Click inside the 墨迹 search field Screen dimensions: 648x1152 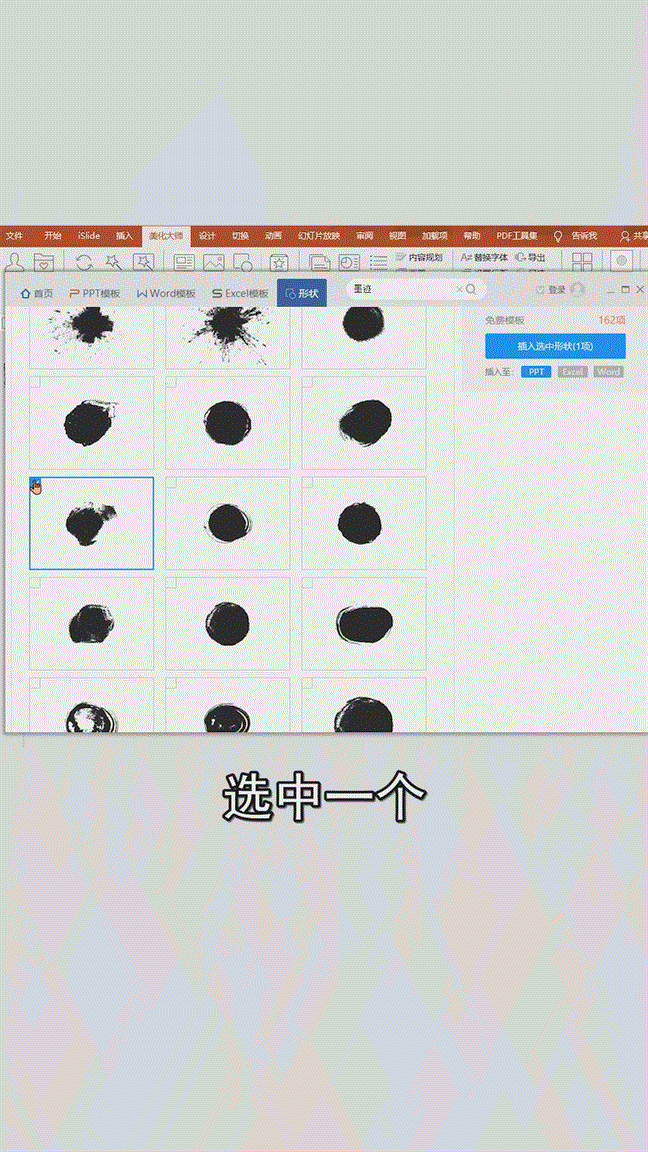point(400,290)
